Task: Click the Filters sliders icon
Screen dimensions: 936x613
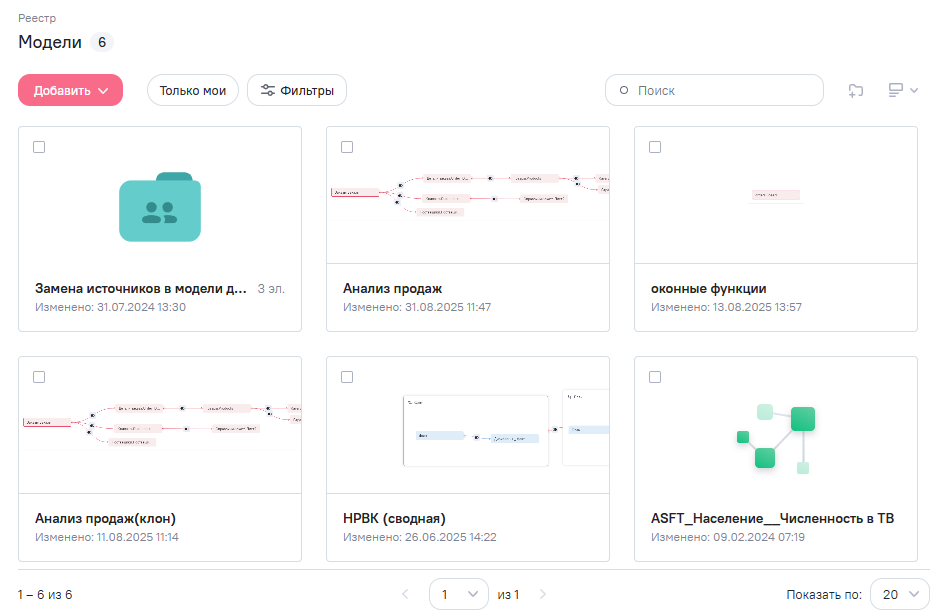Action: coord(268,91)
